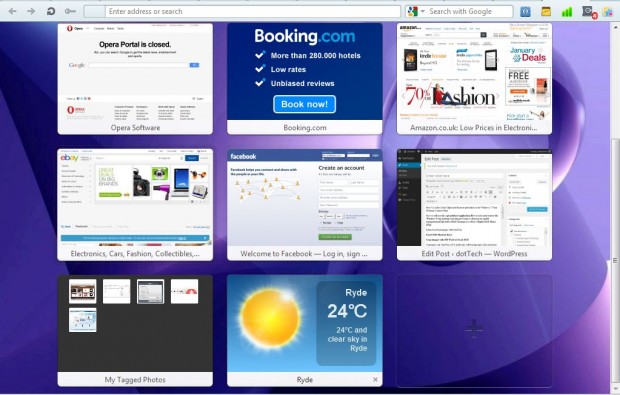Open the Booking.com speed dial tile
This screenshot has height=395, width=620.
coord(304,79)
